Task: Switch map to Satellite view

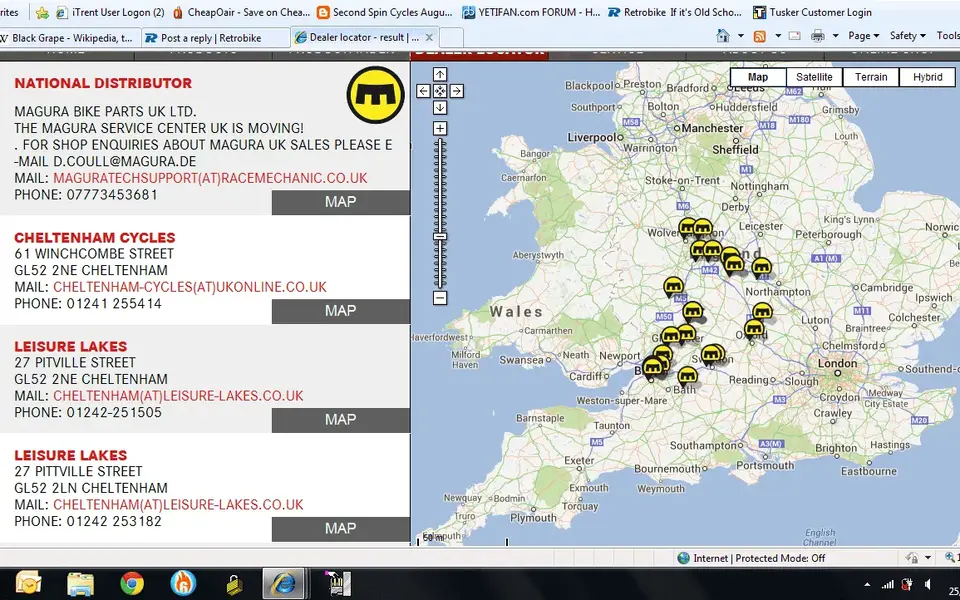Action: coord(814,77)
